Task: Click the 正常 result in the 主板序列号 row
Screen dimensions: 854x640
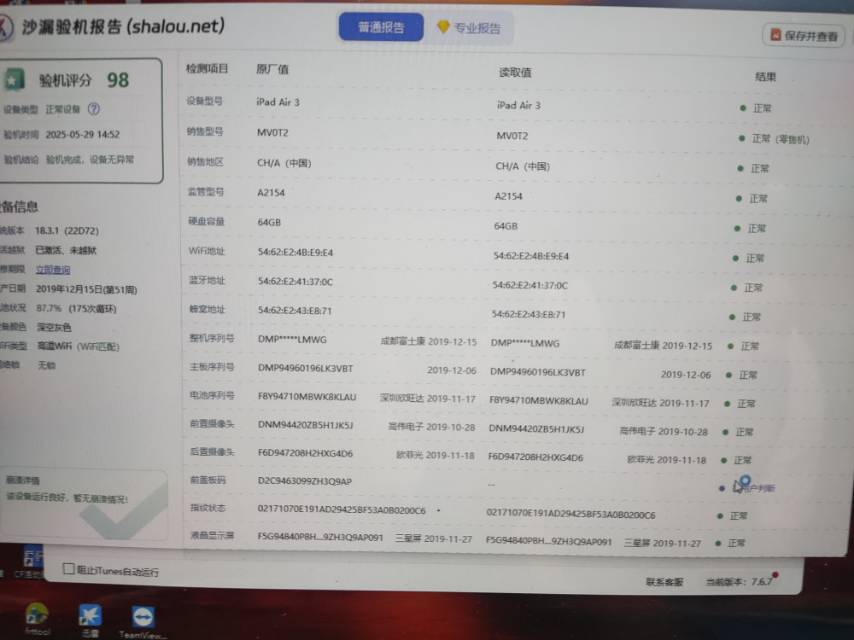Action: point(748,375)
